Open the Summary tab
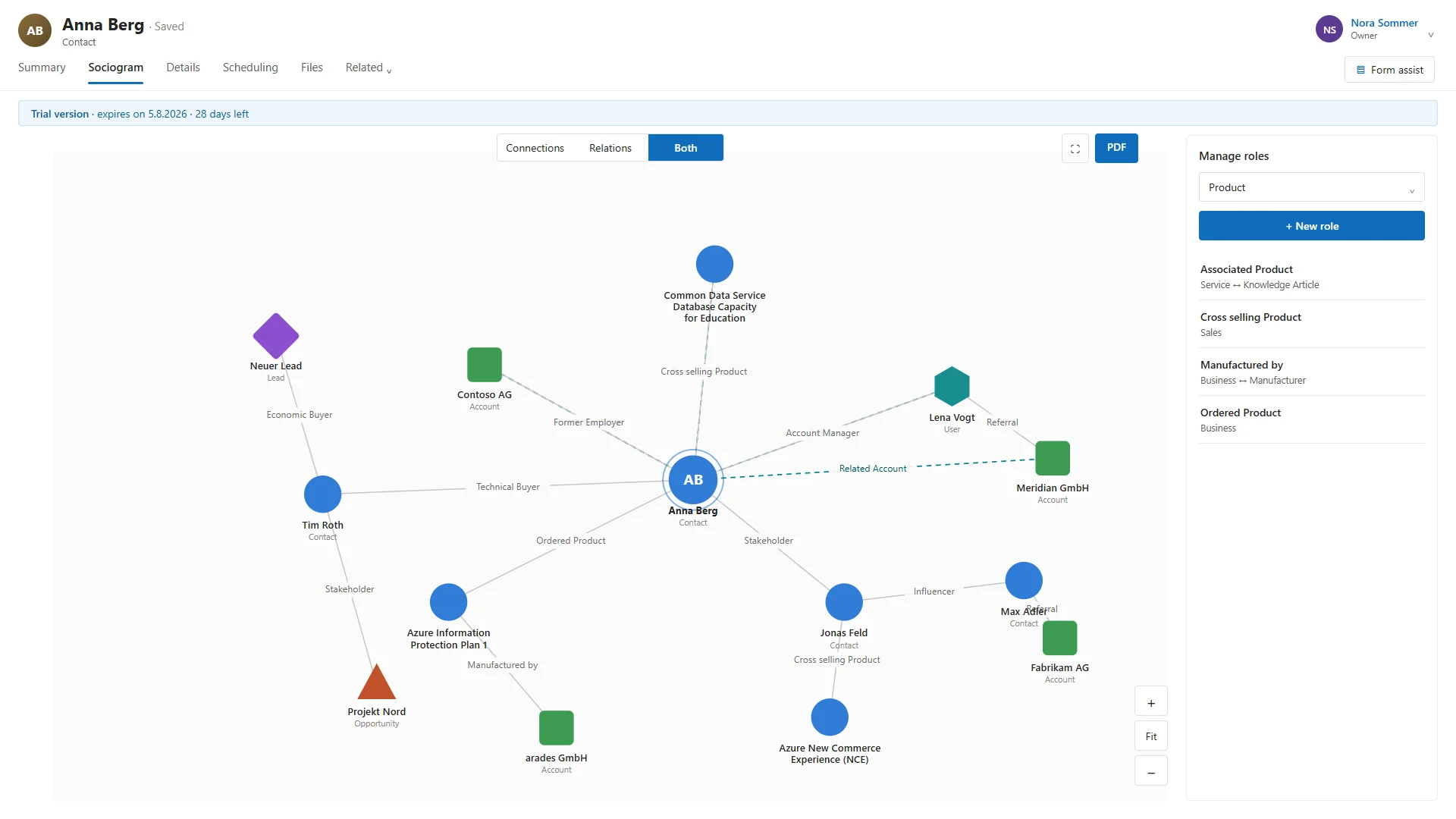The height and width of the screenshot is (819, 1456). (x=42, y=67)
